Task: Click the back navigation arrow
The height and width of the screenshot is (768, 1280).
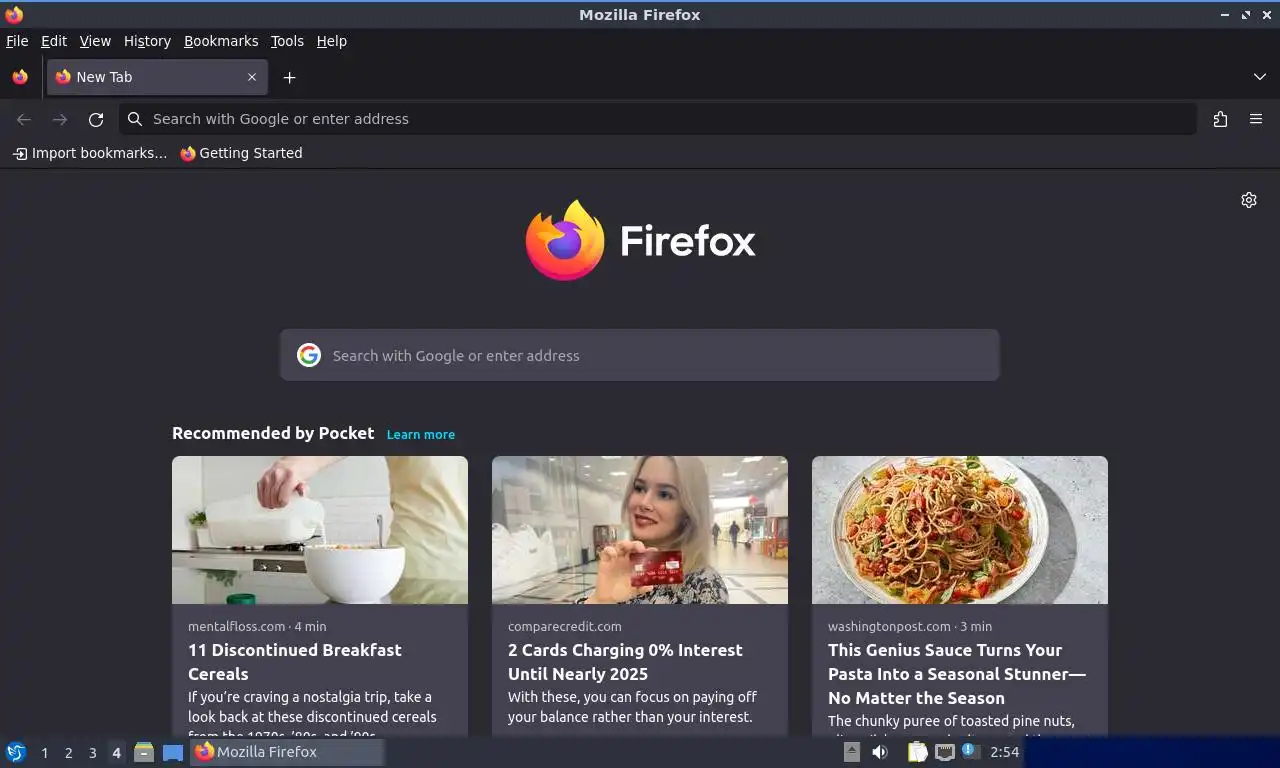Action: [x=24, y=119]
